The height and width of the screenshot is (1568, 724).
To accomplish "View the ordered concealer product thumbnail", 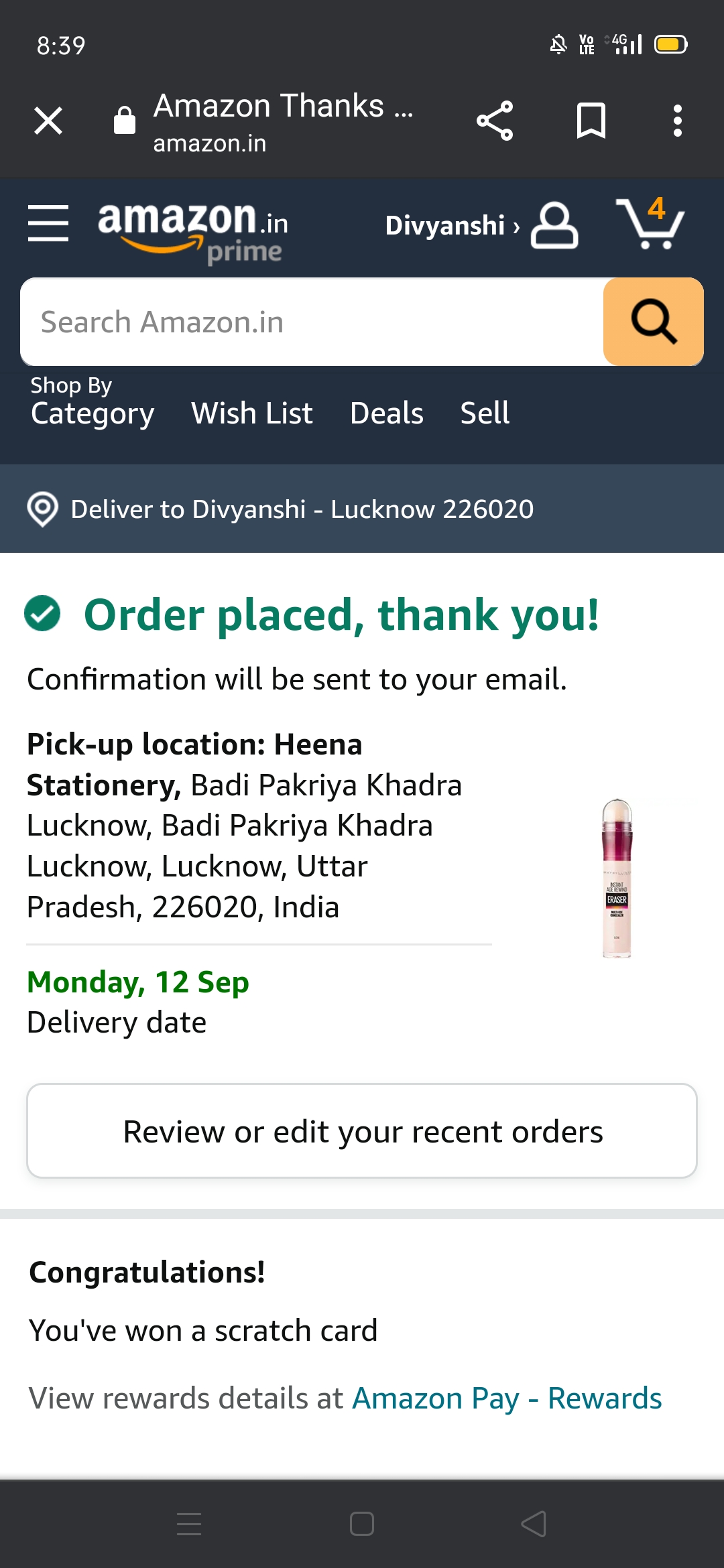I will click(x=617, y=878).
